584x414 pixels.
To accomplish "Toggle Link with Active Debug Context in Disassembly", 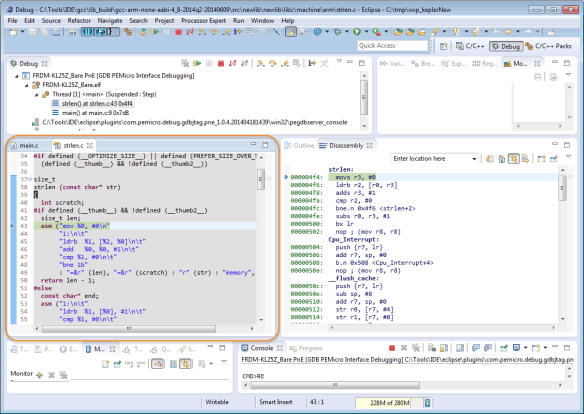I will pos(514,159).
